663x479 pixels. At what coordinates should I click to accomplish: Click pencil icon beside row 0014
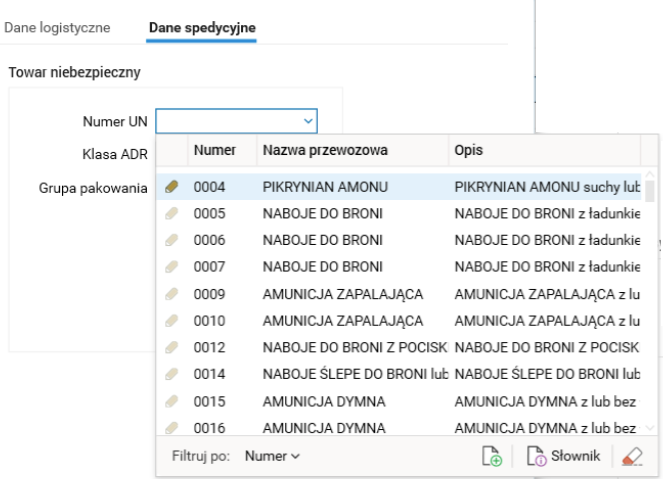click(x=172, y=374)
